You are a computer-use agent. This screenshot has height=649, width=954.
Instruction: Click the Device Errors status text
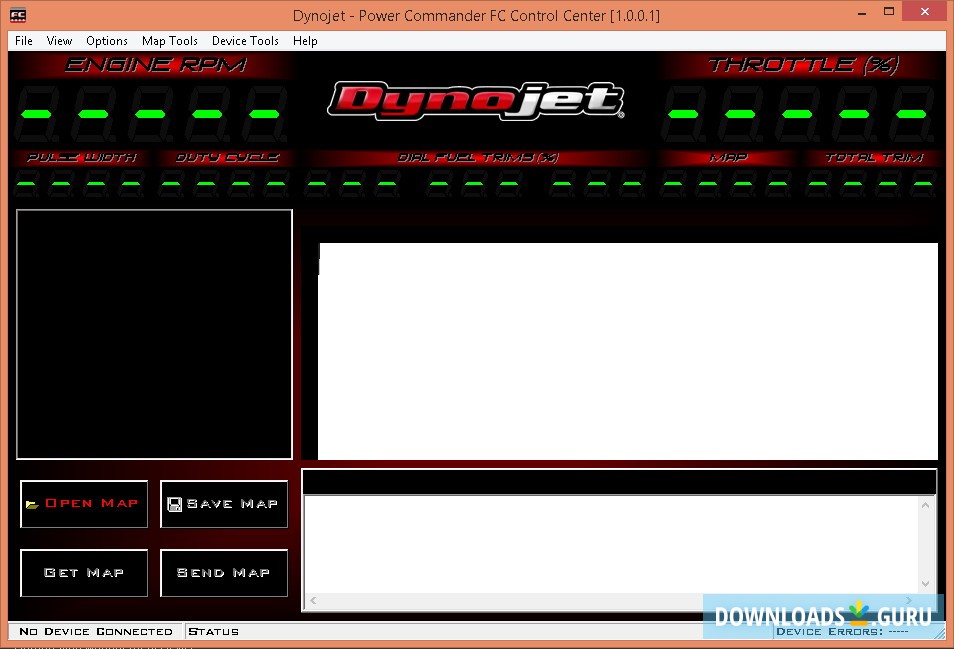[x=842, y=631]
